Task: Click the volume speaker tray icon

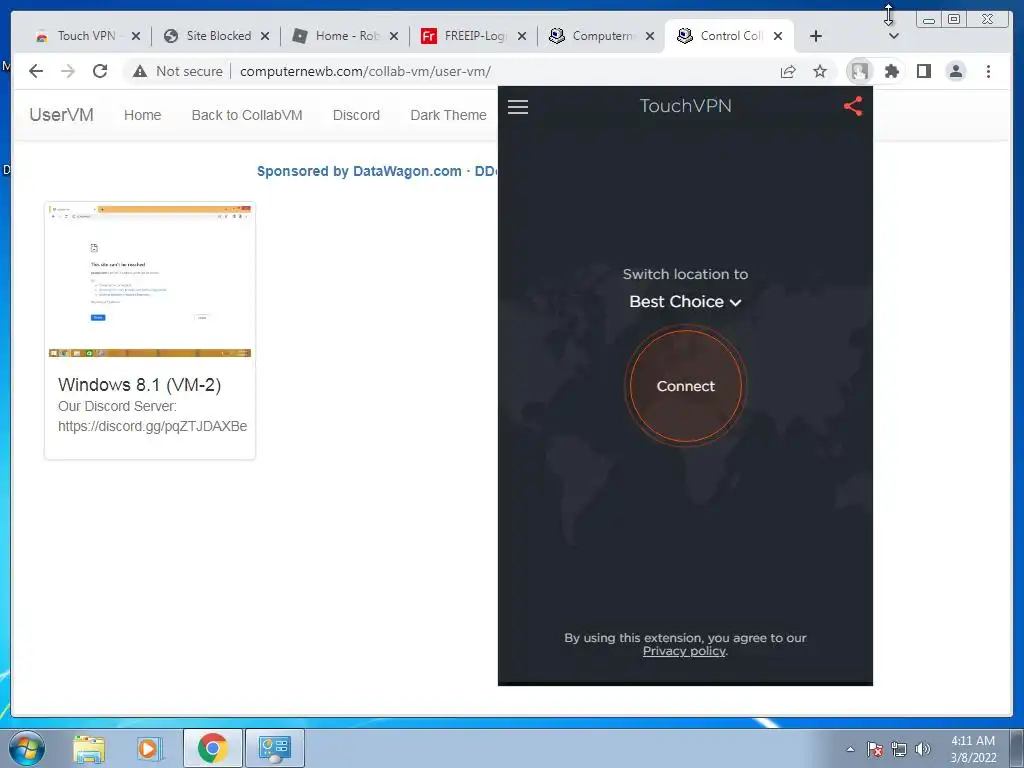Action: pyautogui.click(x=922, y=749)
